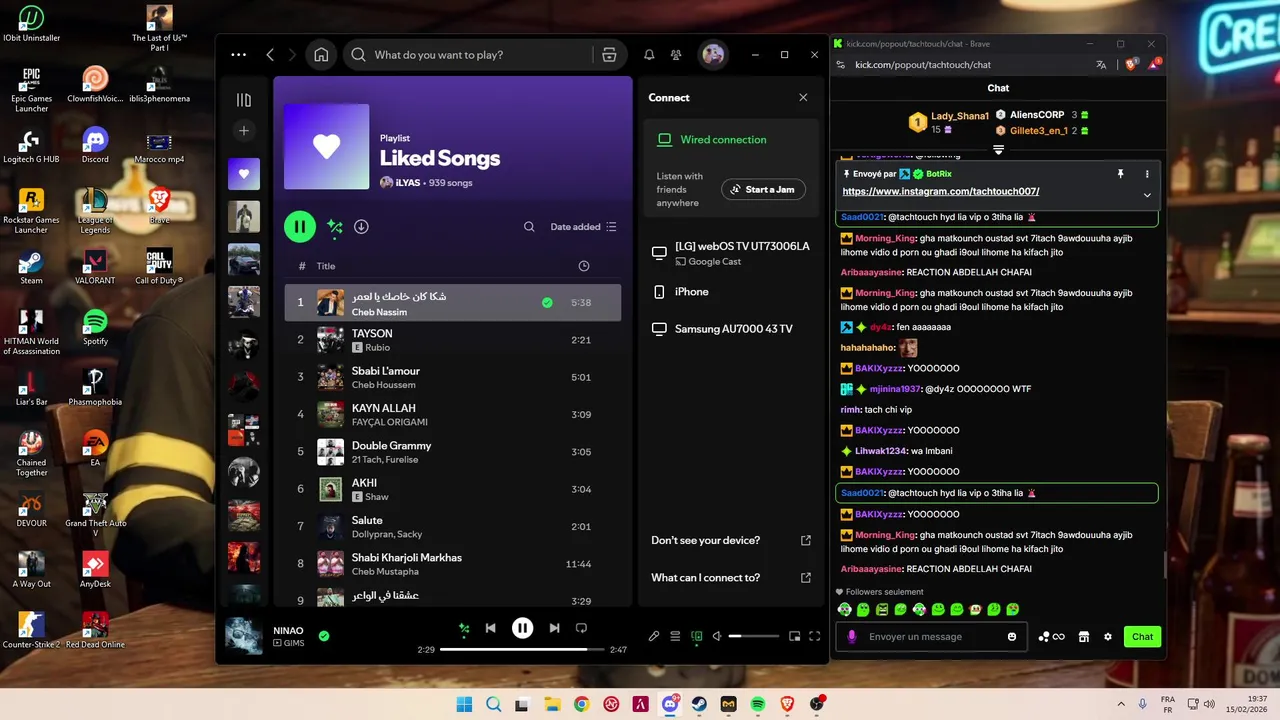Toggle shuffle in the player bar
Image resolution: width=1280 pixels, height=720 pixels.
click(x=464, y=628)
